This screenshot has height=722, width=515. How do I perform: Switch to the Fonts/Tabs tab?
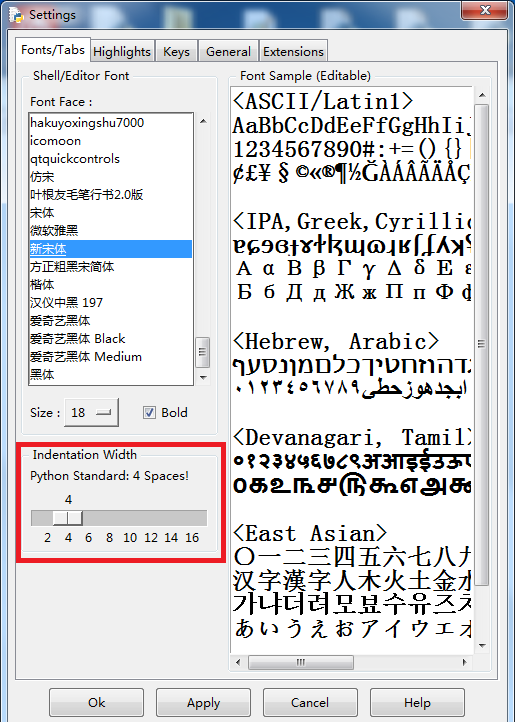click(53, 50)
